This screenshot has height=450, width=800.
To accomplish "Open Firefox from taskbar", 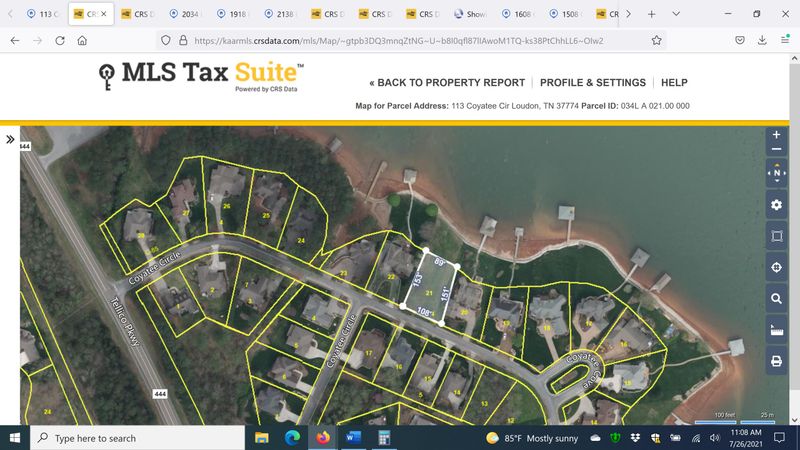I will [323, 438].
